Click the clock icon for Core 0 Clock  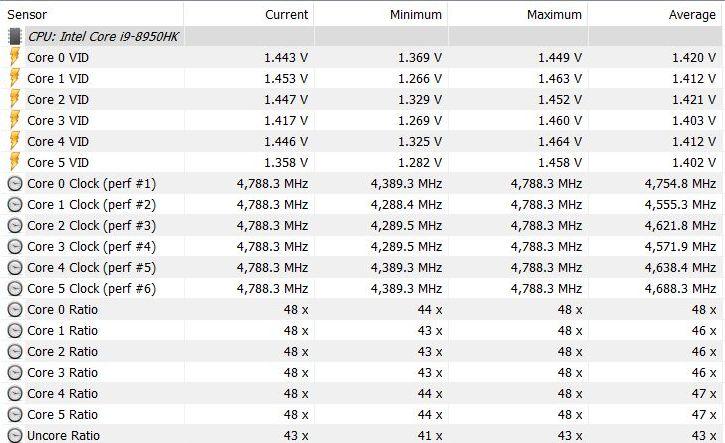tap(15, 184)
